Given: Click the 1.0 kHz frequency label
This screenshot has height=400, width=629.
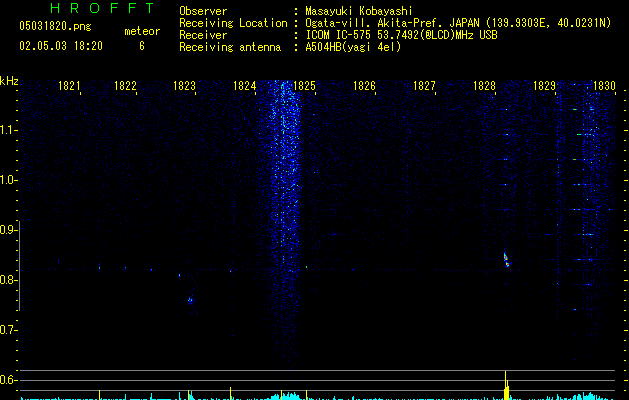Looking at the screenshot, I should [x=9, y=180].
